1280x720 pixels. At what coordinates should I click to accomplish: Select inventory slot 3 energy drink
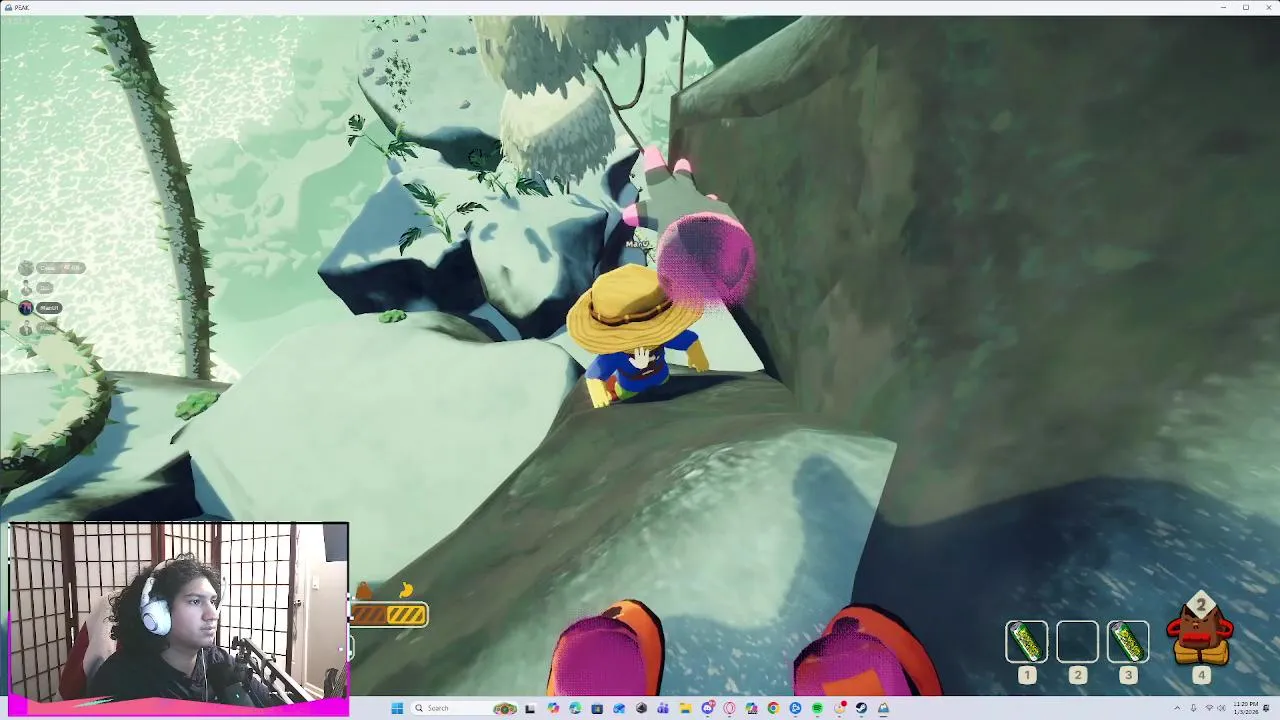(1128, 643)
